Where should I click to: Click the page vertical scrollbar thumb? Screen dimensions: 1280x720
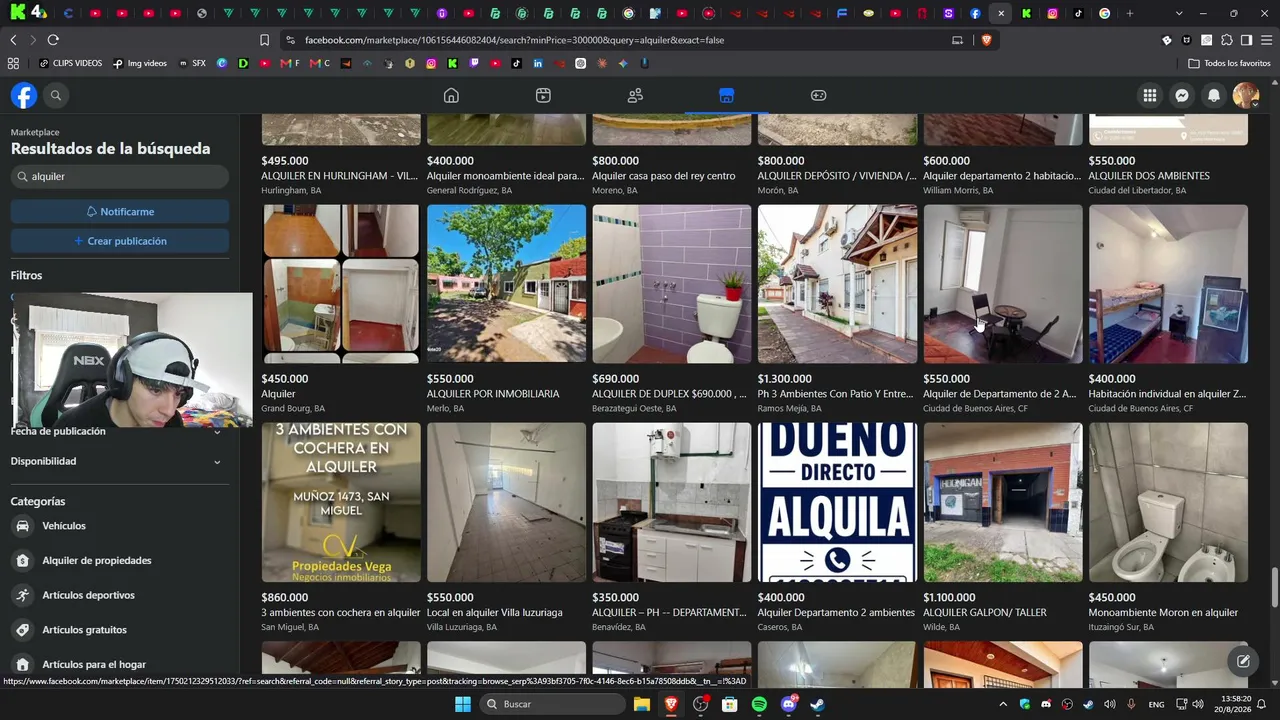1274,587
